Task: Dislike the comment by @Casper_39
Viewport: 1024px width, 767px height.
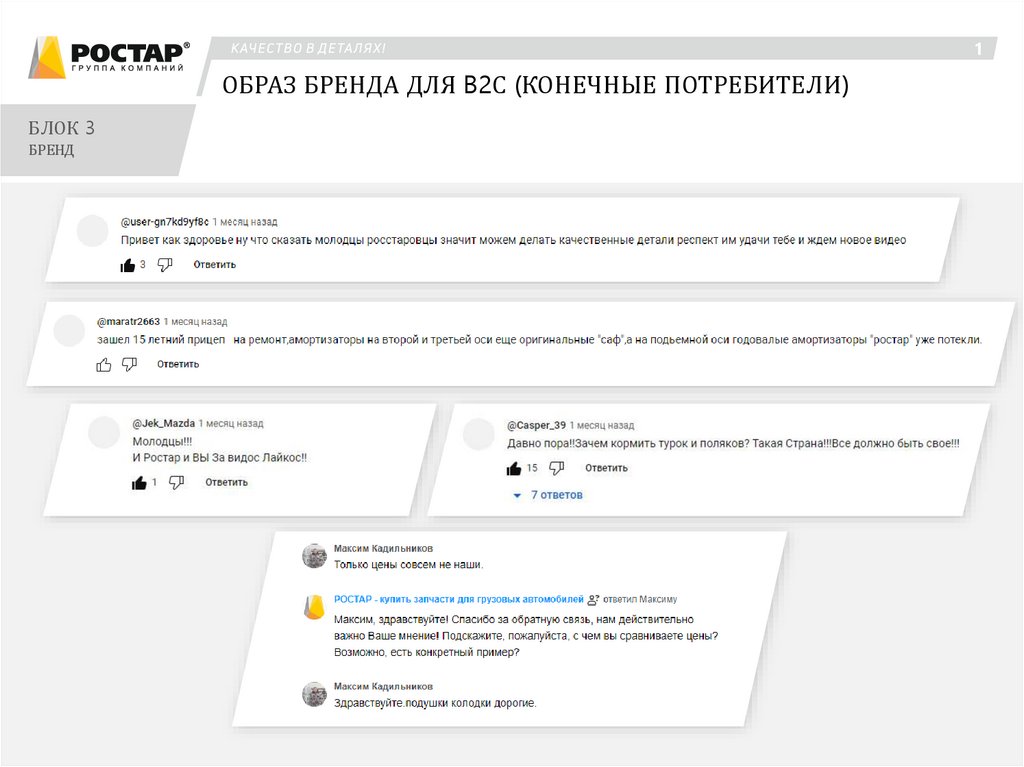Action: click(556, 468)
